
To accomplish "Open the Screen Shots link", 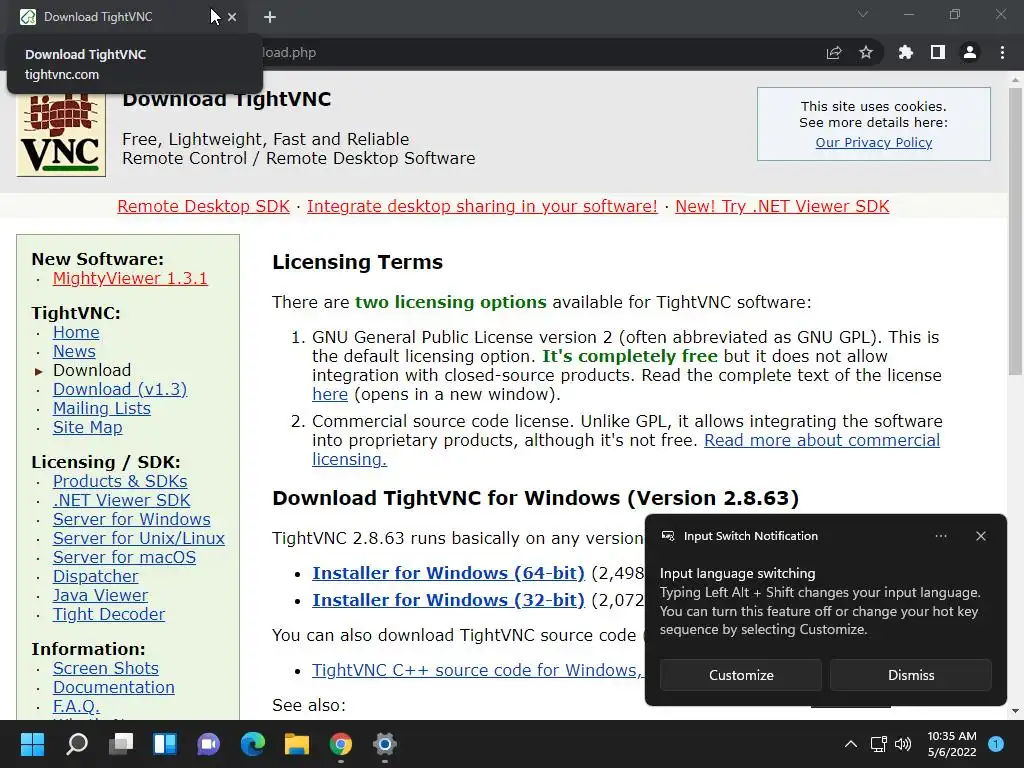I will 105,668.
